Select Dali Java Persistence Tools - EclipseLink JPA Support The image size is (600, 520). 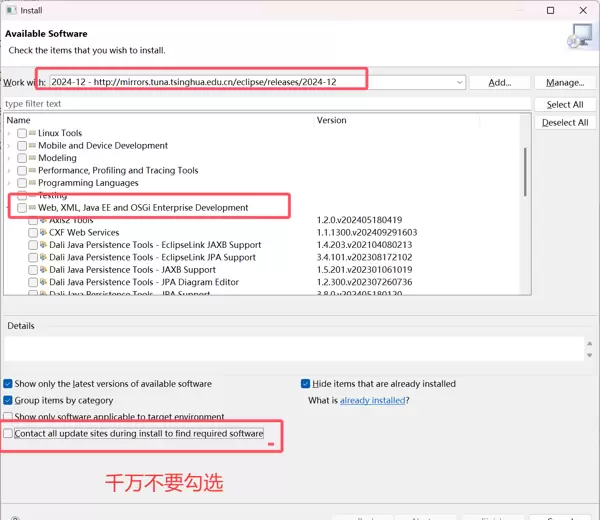pos(152,257)
